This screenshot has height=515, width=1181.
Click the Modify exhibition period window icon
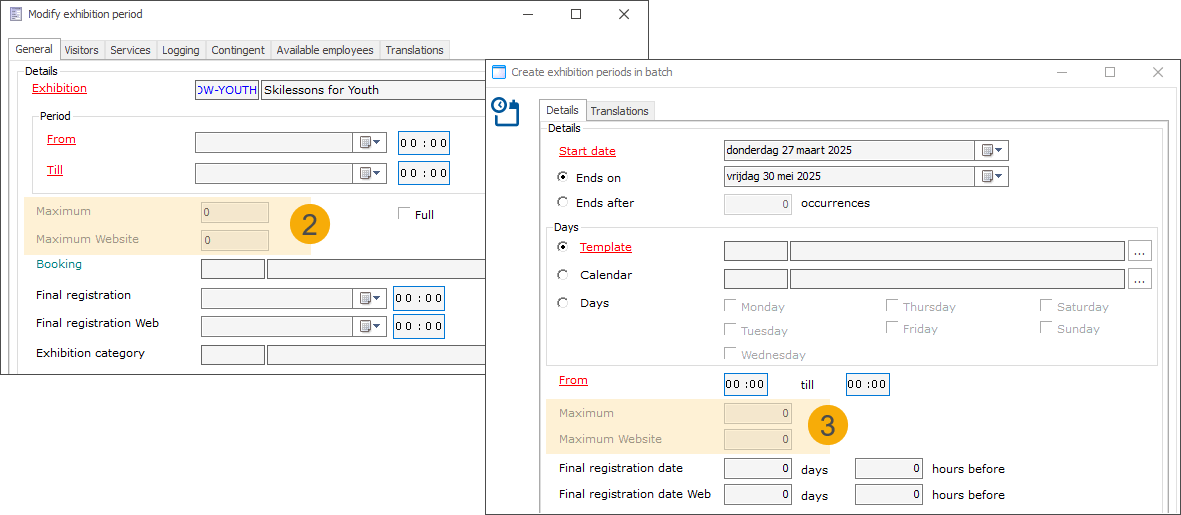click(x=16, y=14)
